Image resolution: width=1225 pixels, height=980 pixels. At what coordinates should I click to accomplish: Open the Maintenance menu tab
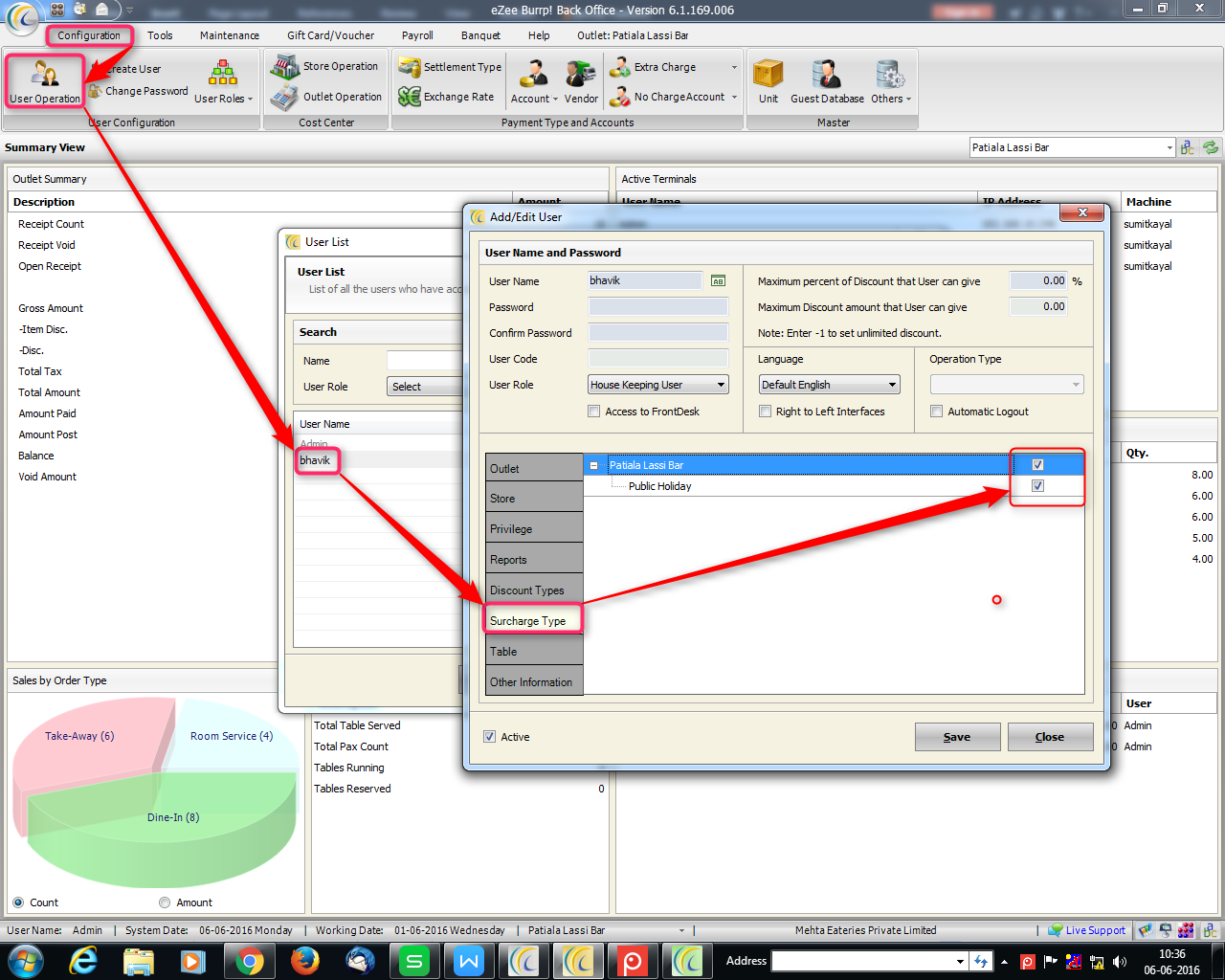coord(230,35)
